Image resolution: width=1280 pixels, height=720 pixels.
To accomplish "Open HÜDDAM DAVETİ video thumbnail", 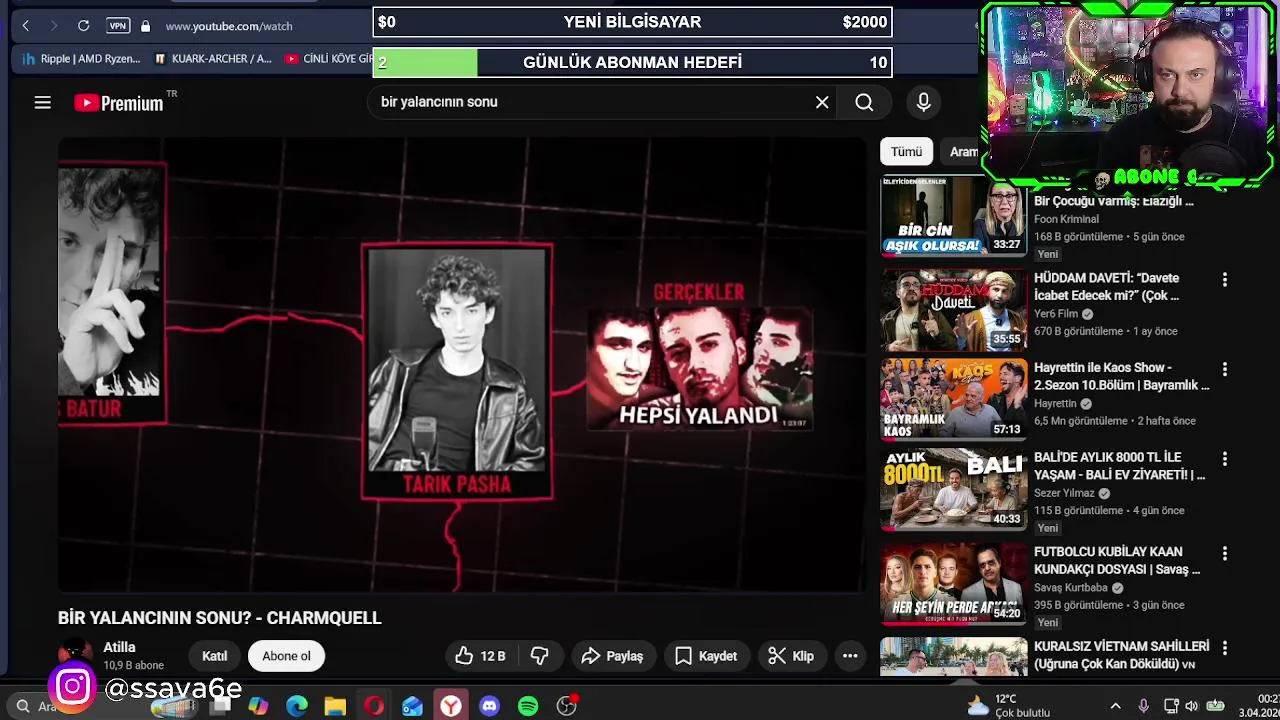I will pyautogui.click(x=953, y=309).
